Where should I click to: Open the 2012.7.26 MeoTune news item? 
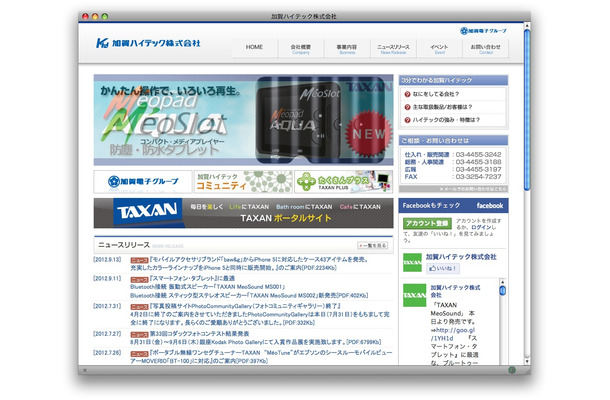(x=261, y=357)
